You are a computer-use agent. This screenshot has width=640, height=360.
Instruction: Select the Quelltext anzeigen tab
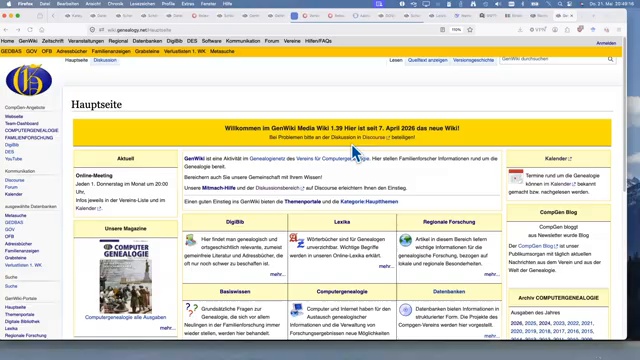click(427, 60)
